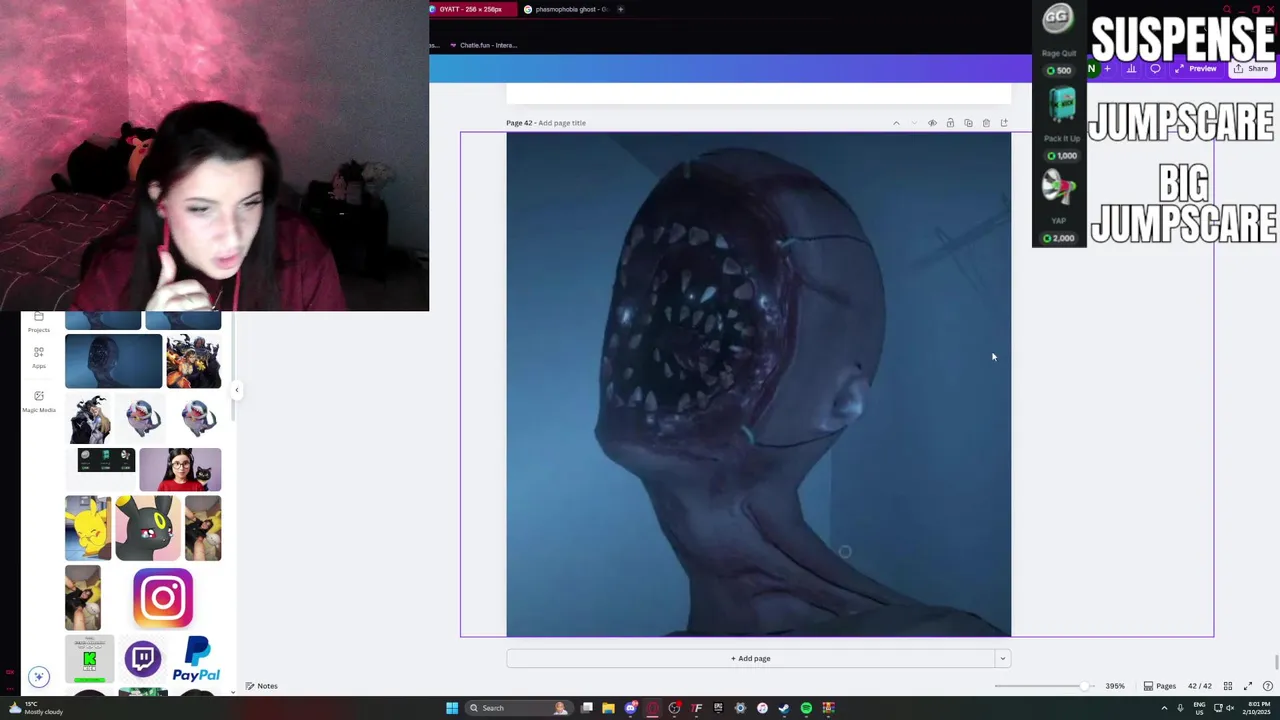Delete page 42 with the trash icon
Screen dimensions: 1280x720
point(986,123)
